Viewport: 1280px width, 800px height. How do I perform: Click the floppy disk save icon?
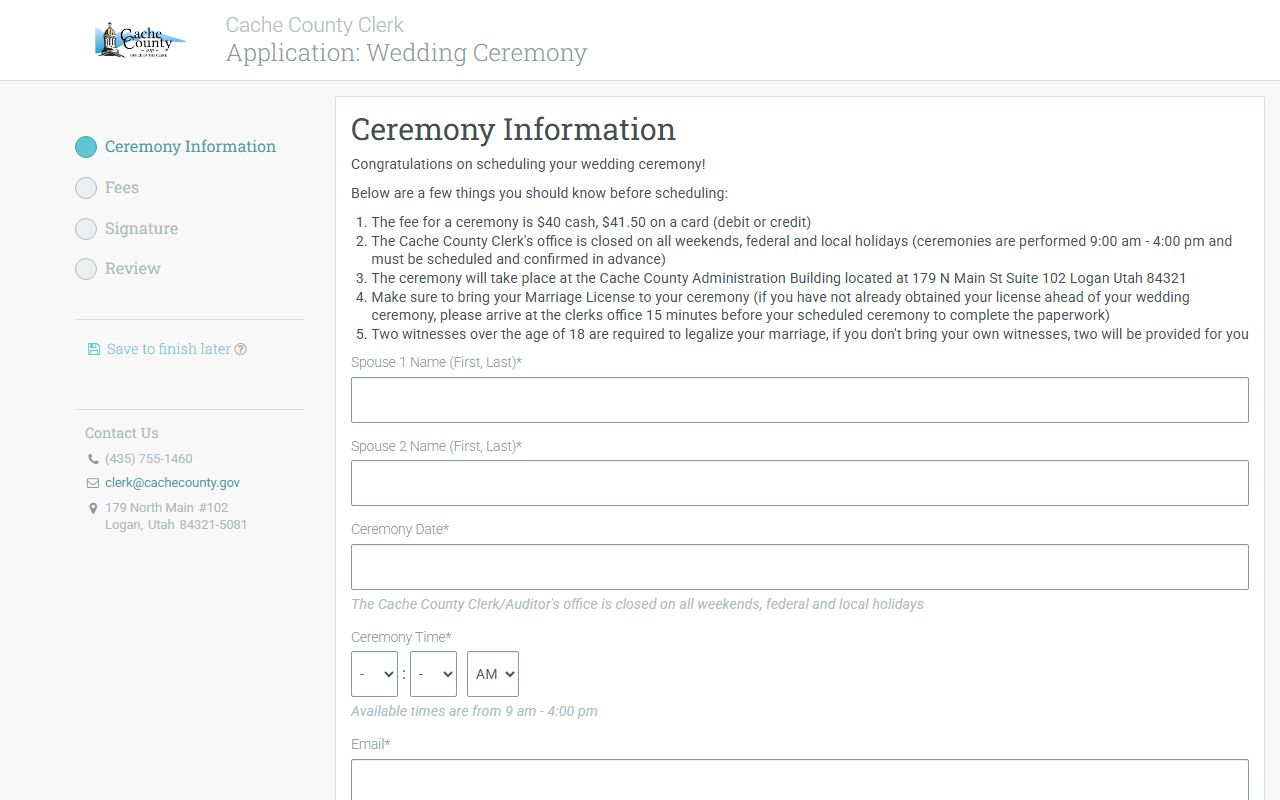[94, 349]
